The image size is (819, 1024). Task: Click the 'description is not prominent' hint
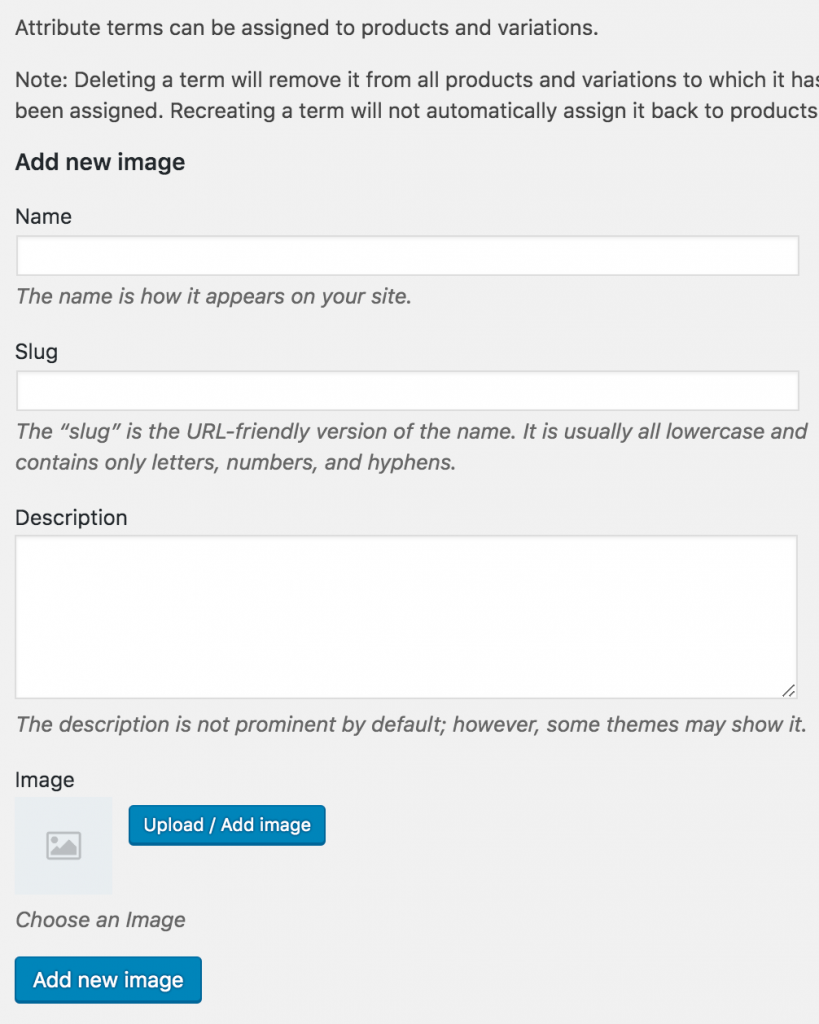pos(411,725)
